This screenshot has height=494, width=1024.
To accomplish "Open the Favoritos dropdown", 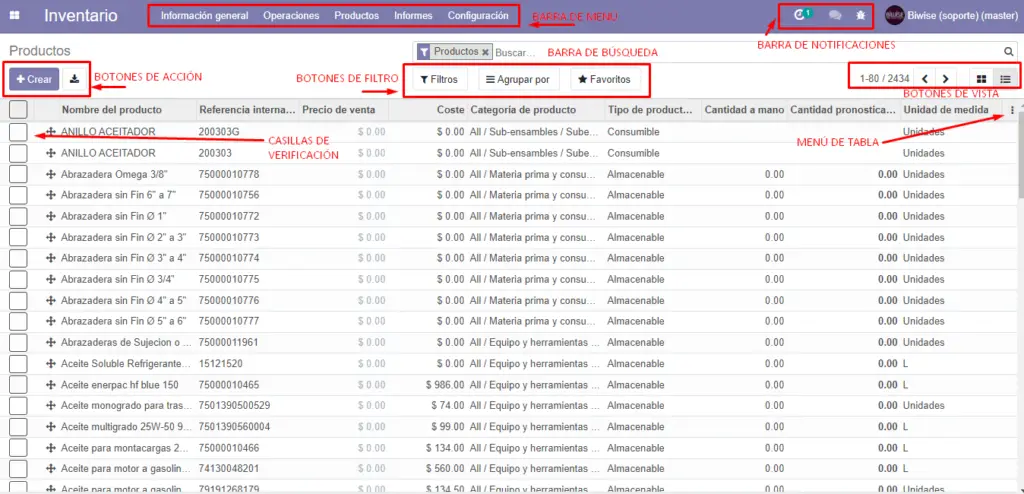I will tap(605, 80).
